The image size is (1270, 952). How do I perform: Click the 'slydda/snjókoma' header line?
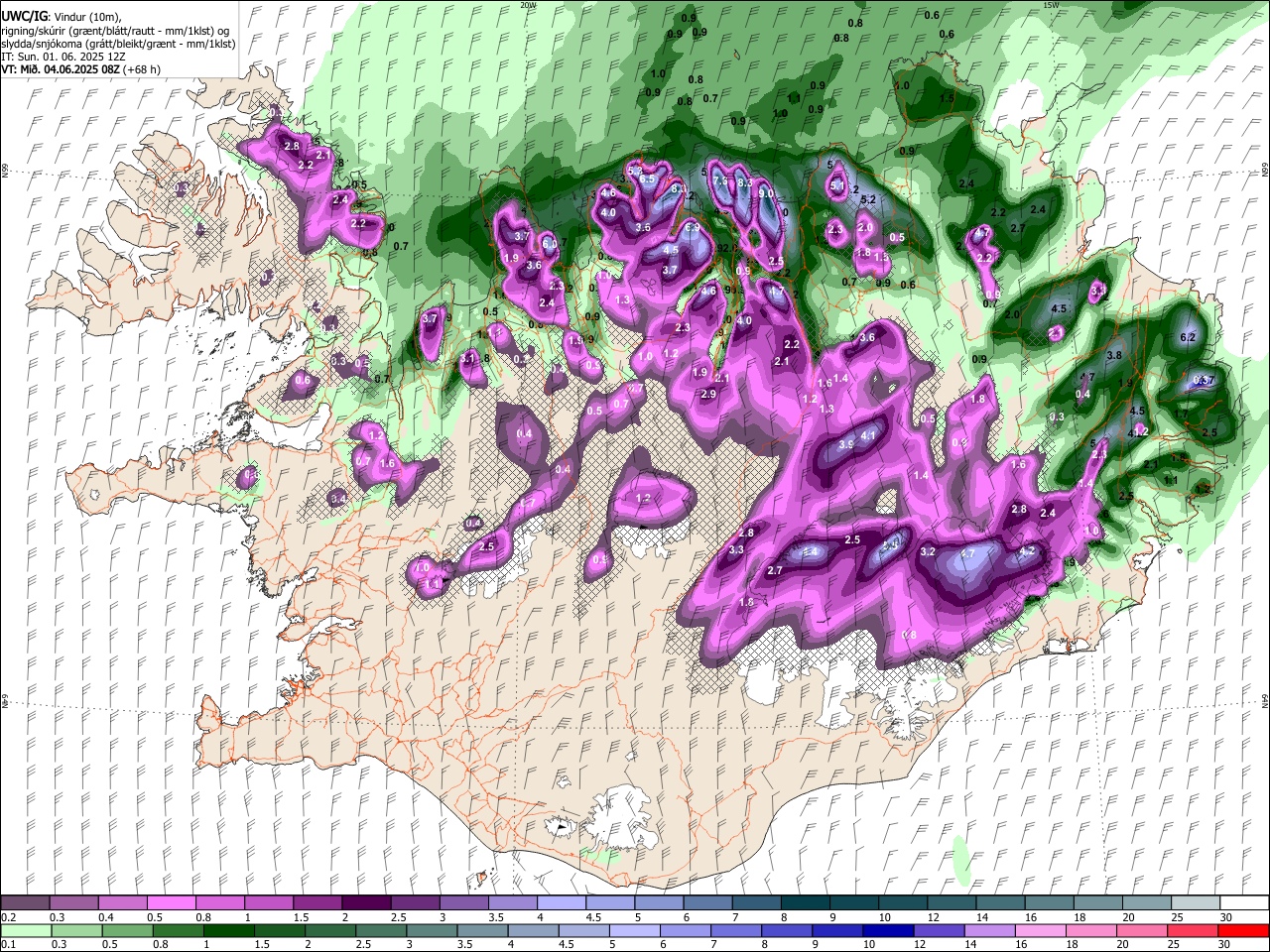tap(118, 44)
